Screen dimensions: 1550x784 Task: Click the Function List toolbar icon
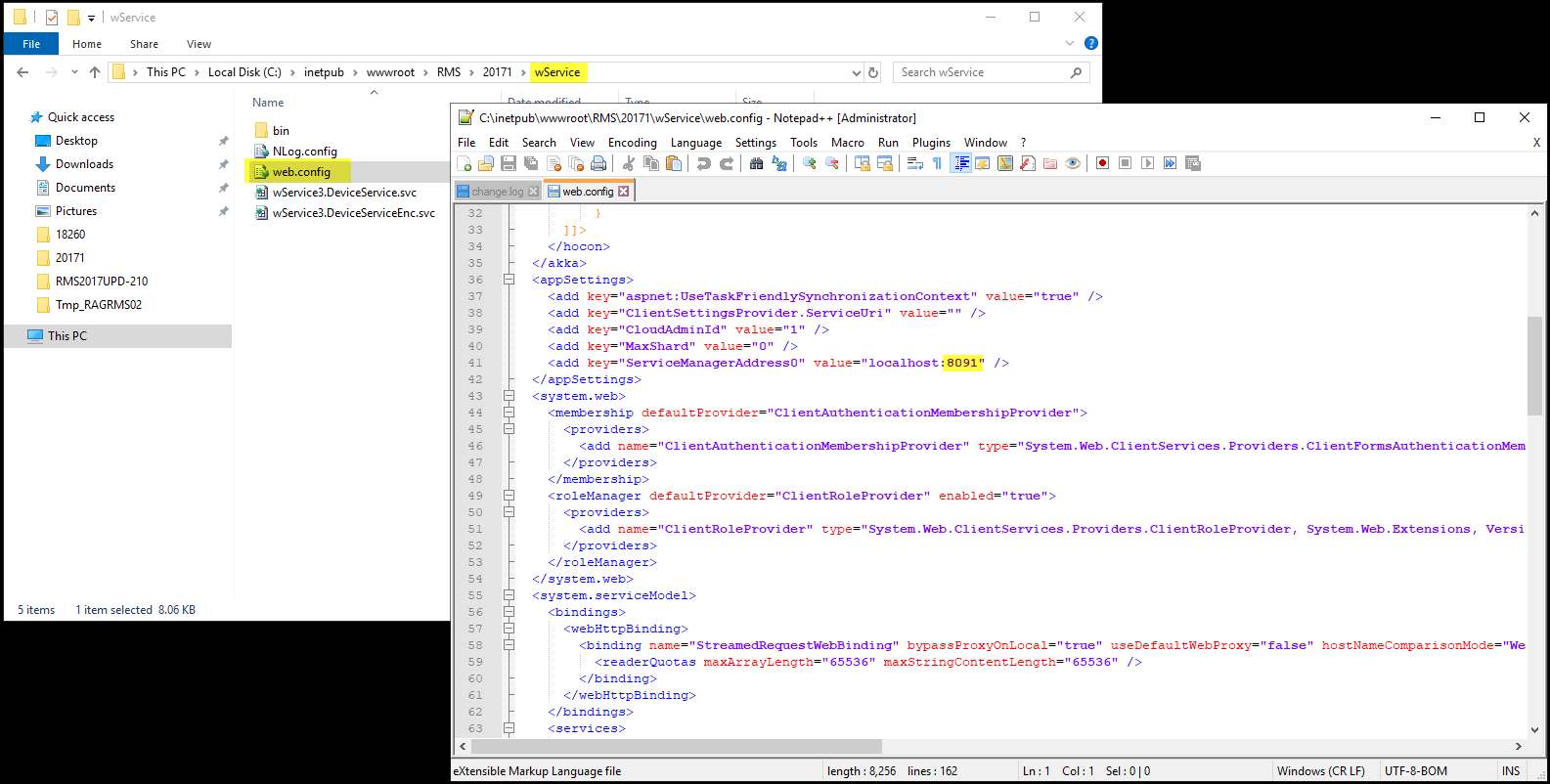point(1028,163)
